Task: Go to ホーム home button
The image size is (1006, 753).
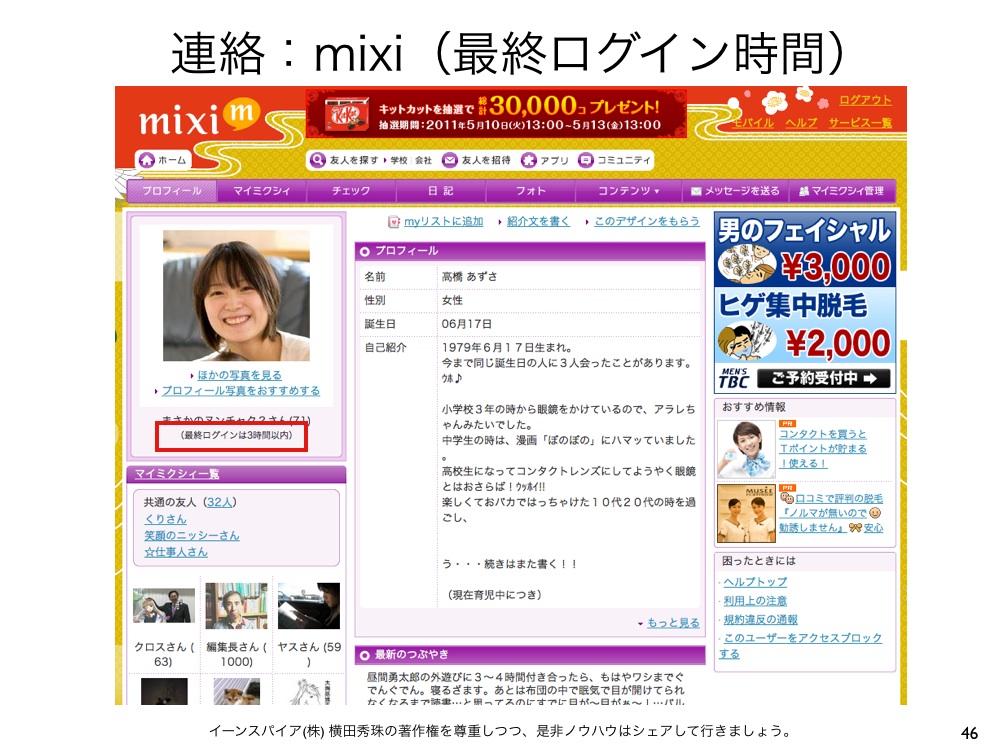Action: pos(164,160)
